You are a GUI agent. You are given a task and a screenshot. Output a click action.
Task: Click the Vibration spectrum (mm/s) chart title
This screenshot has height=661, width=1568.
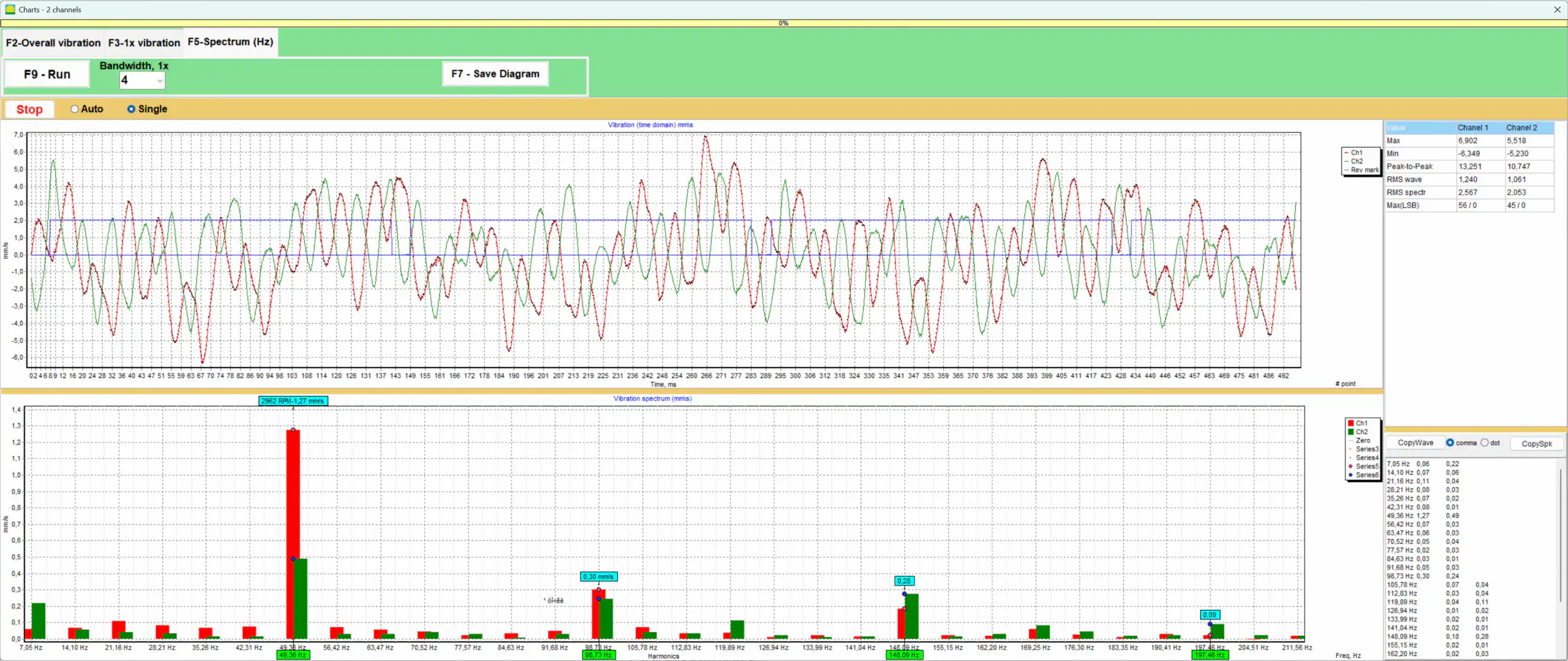(652, 399)
